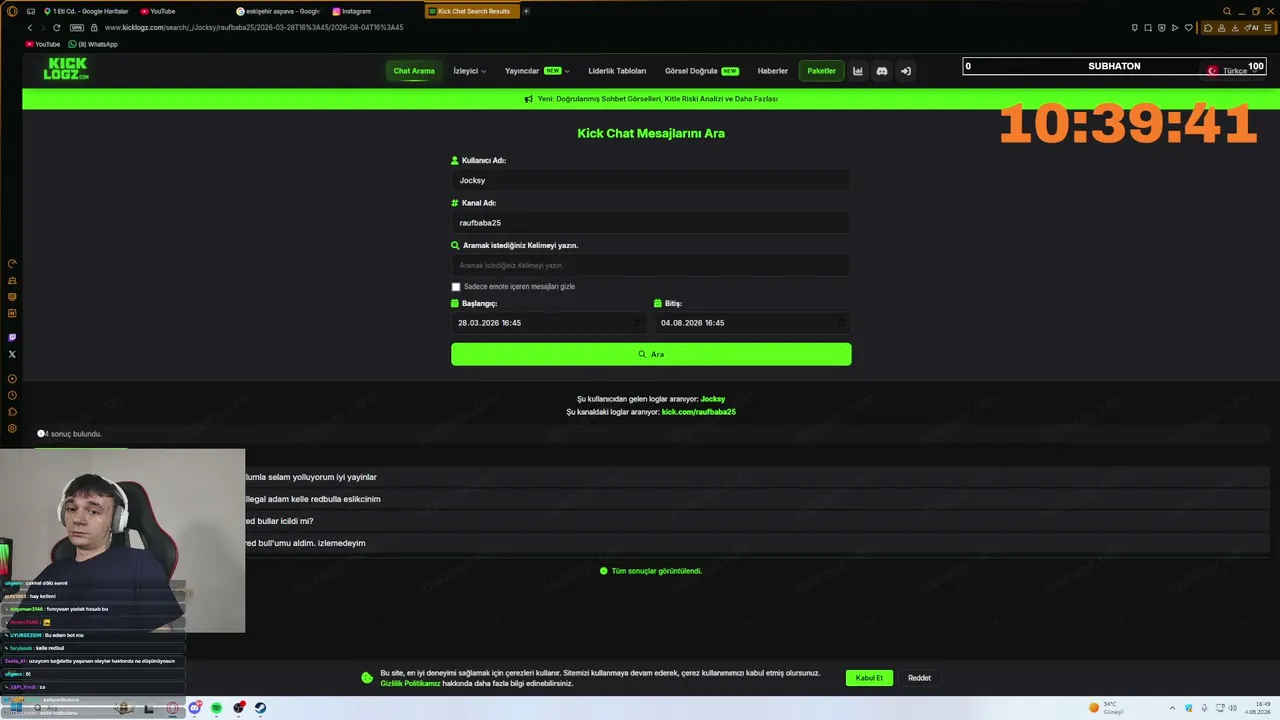Open the browser extensions cube icon
The height and width of the screenshot is (720, 1280).
click(x=1208, y=28)
